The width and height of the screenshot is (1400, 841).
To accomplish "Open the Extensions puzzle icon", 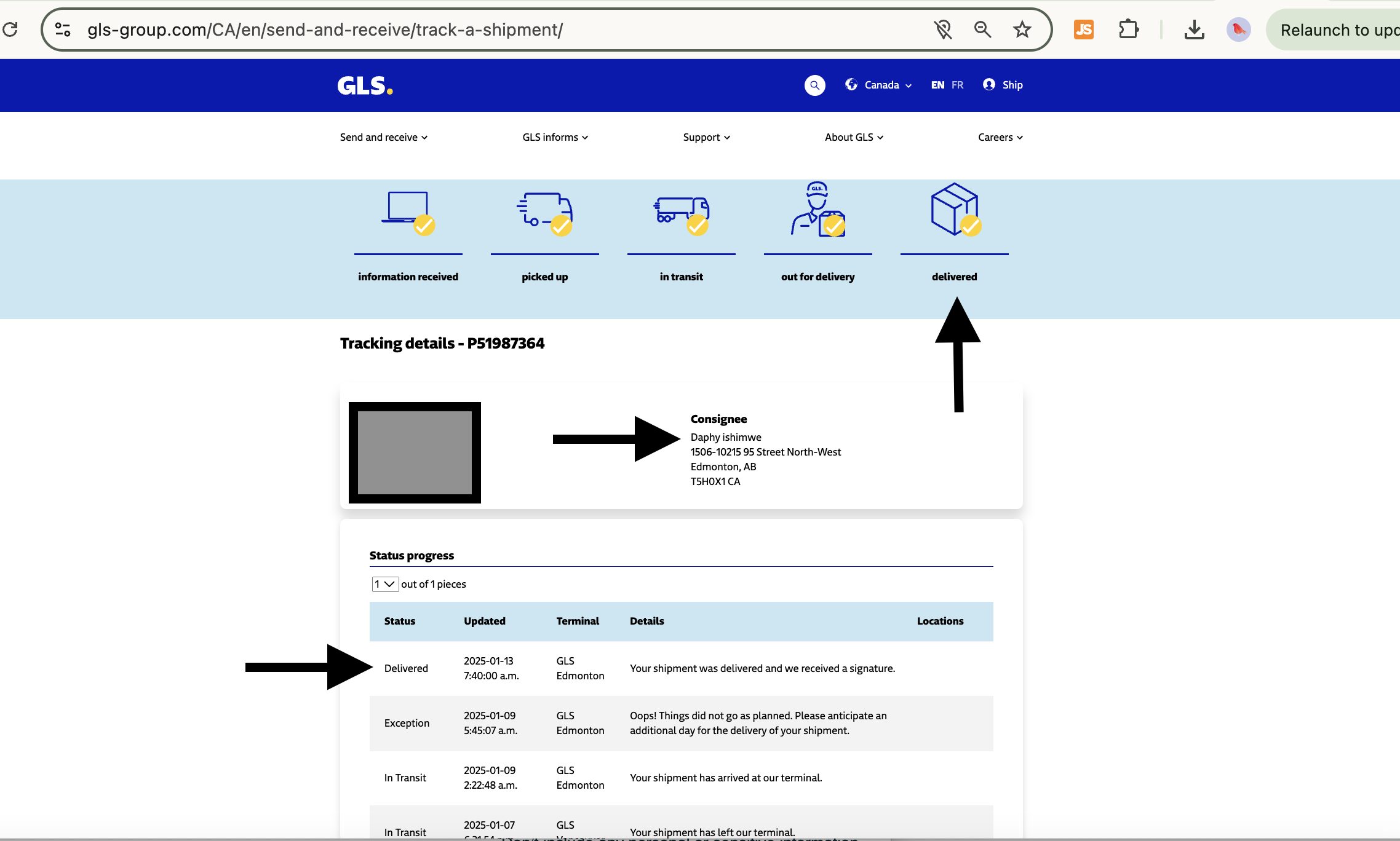I will point(1128,29).
